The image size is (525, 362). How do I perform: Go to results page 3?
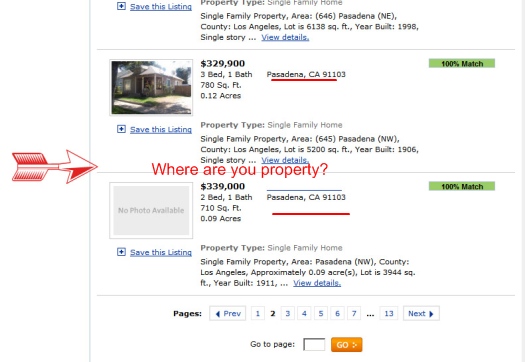(x=288, y=313)
